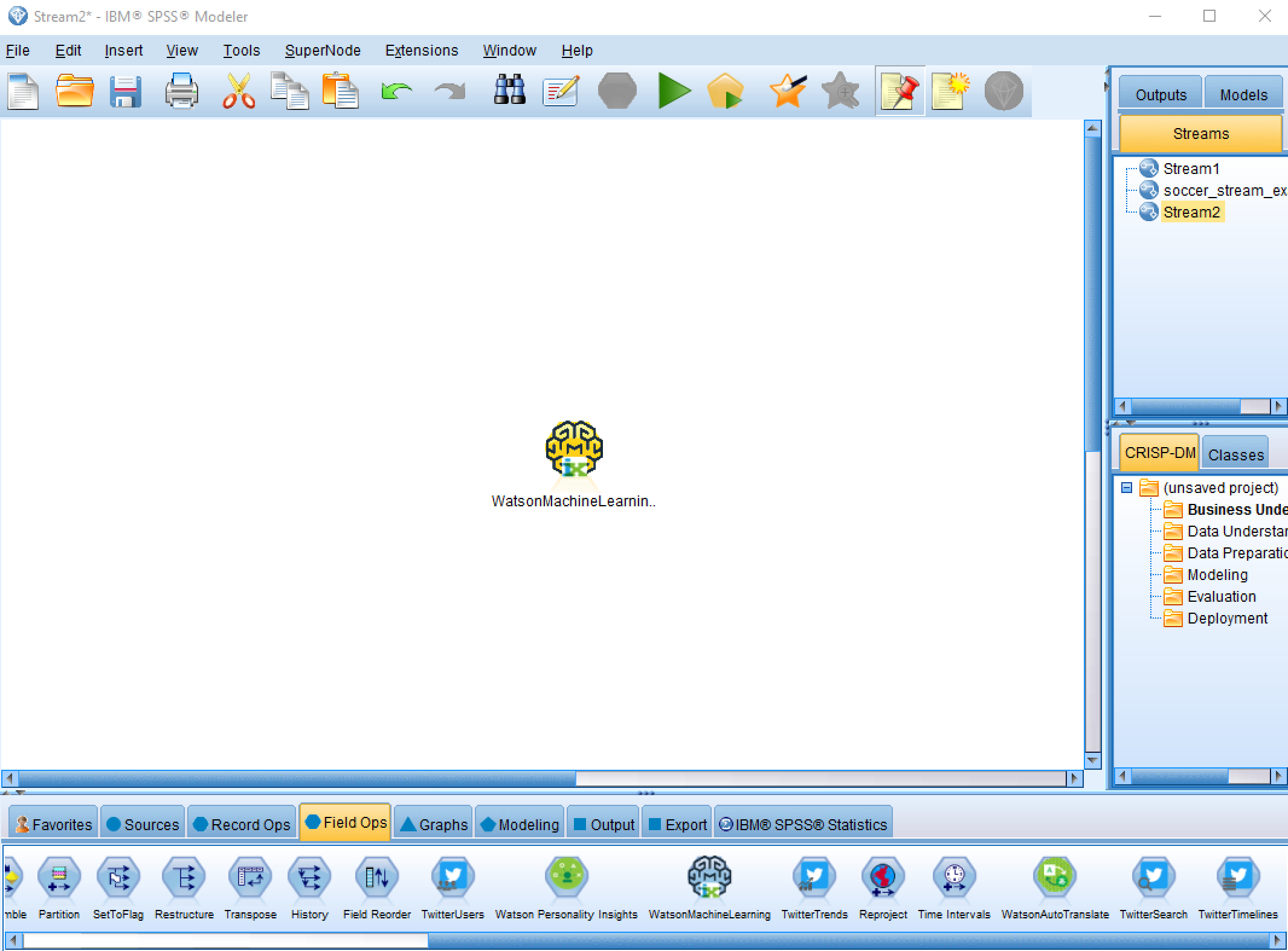Screen dimensions: 1288x951
Task: Open a stream with the folder icon
Action: tap(74, 91)
